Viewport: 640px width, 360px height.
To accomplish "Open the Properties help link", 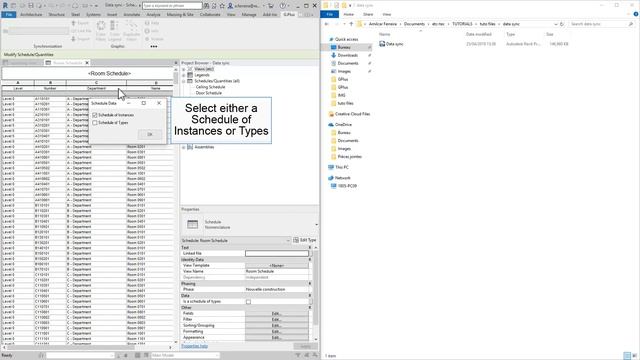I will (x=194, y=346).
